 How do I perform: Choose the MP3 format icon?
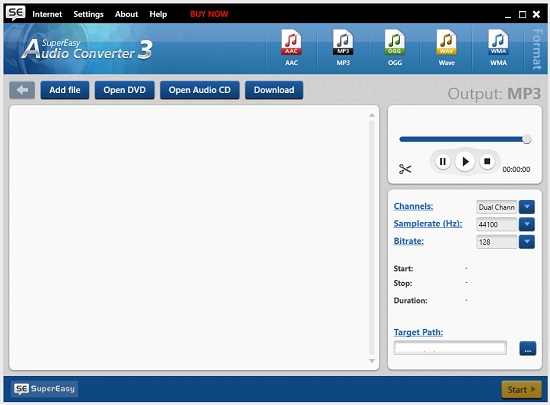coord(343,47)
